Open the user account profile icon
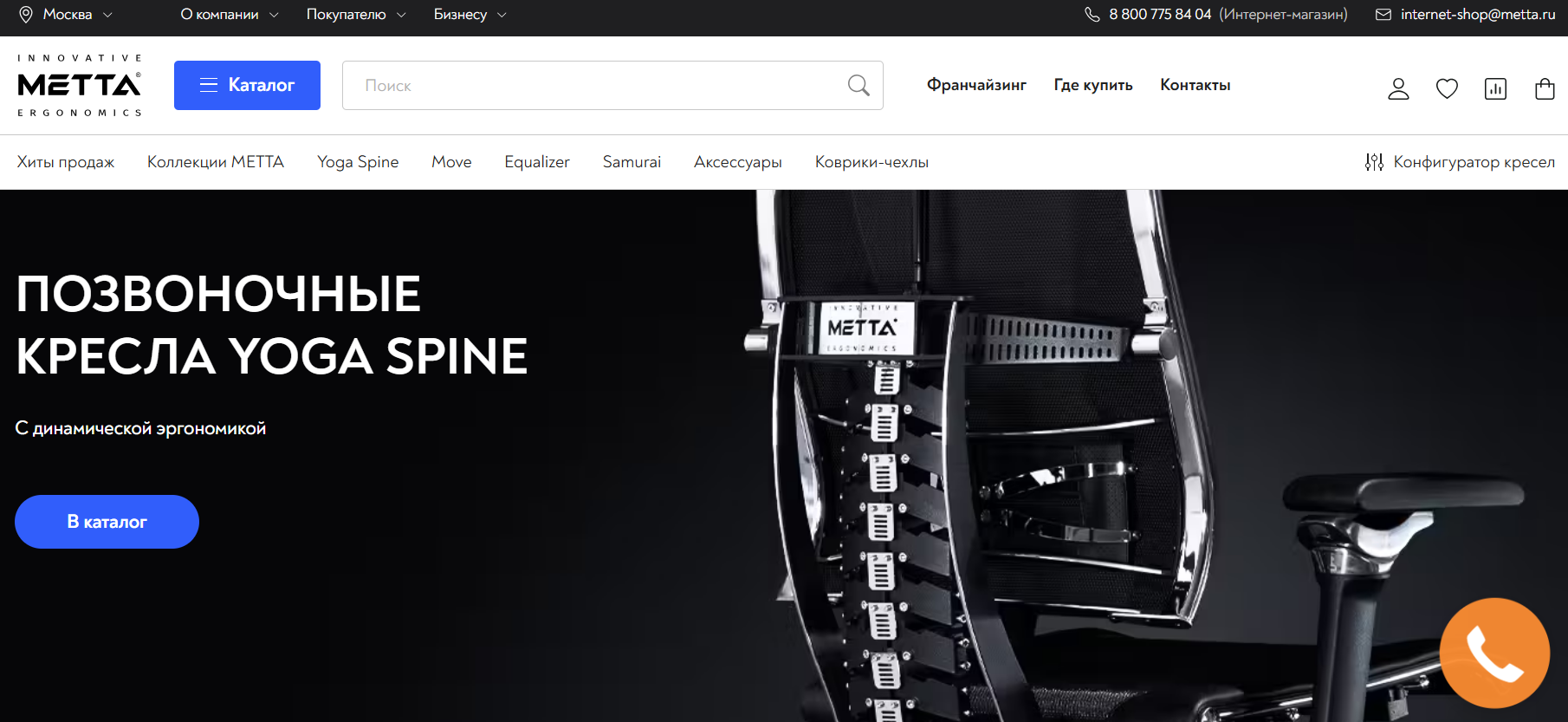Image resolution: width=1568 pixels, height=722 pixels. (1398, 88)
